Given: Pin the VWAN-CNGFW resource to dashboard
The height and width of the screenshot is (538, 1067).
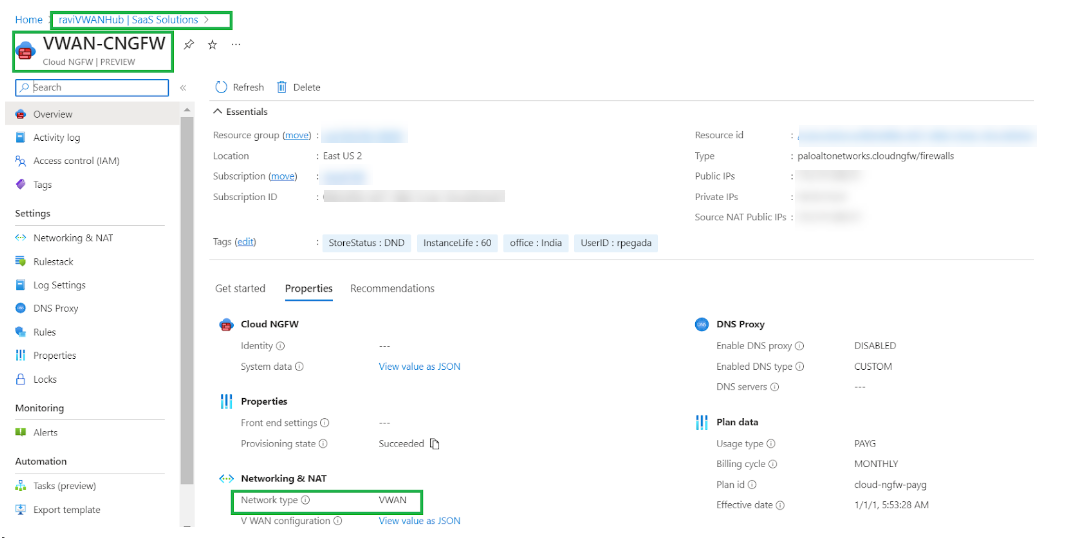Looking at the screenshot, I should pyautogui.click(x=189, y=45).
